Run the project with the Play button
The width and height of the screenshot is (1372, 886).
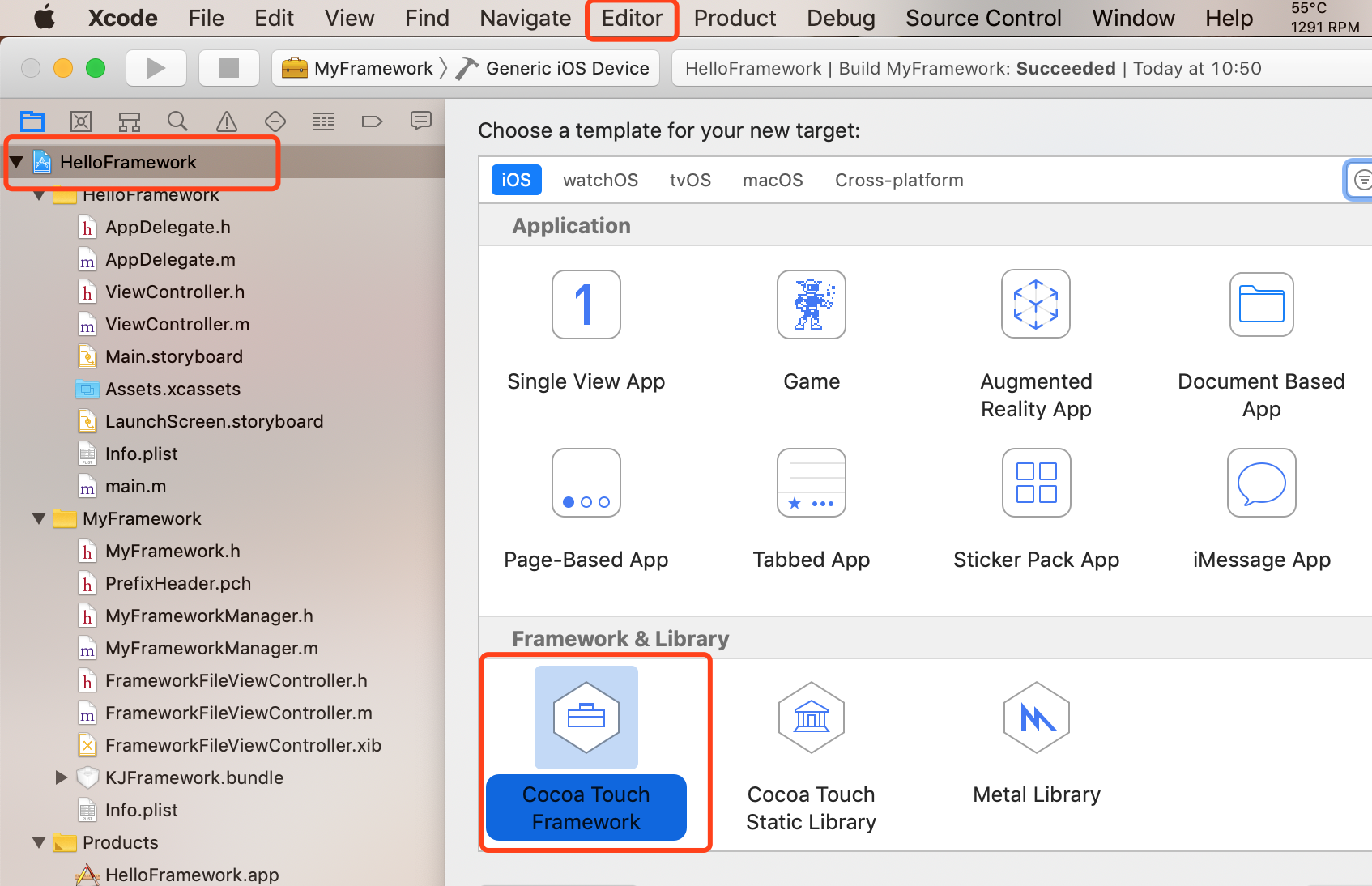156,68
